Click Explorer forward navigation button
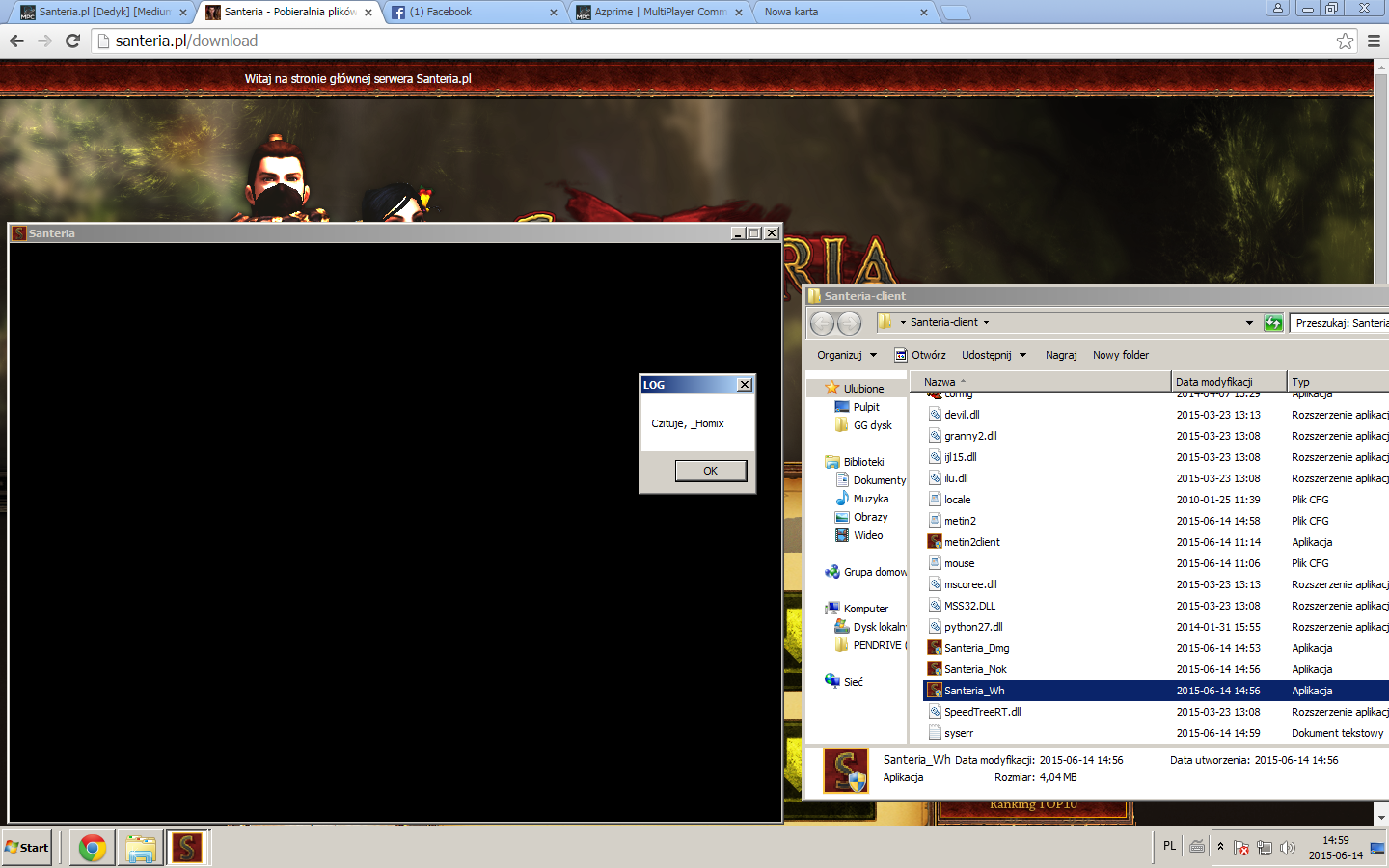 coord(849,323)
